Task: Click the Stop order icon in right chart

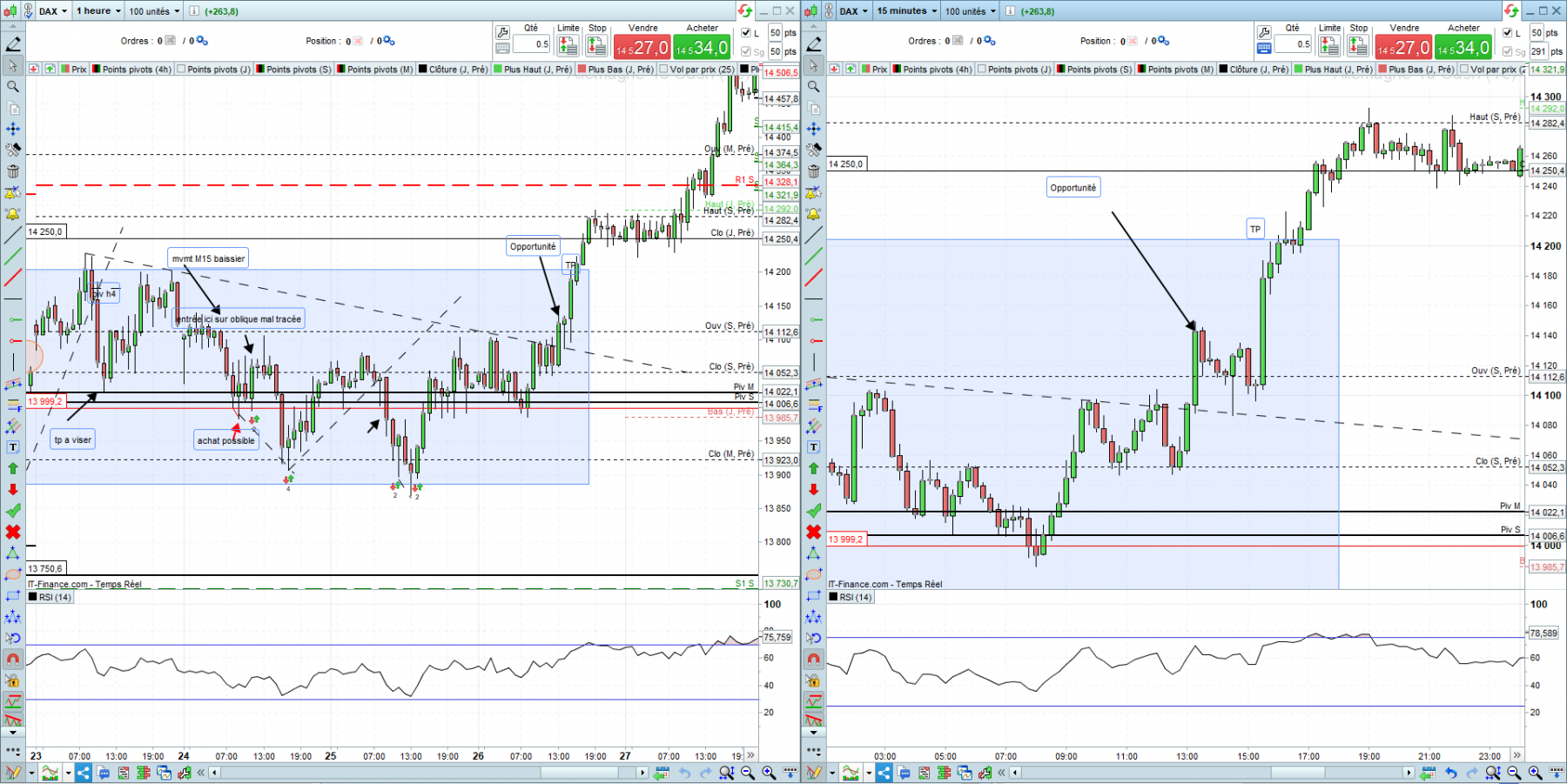Action: point(1359,45)
